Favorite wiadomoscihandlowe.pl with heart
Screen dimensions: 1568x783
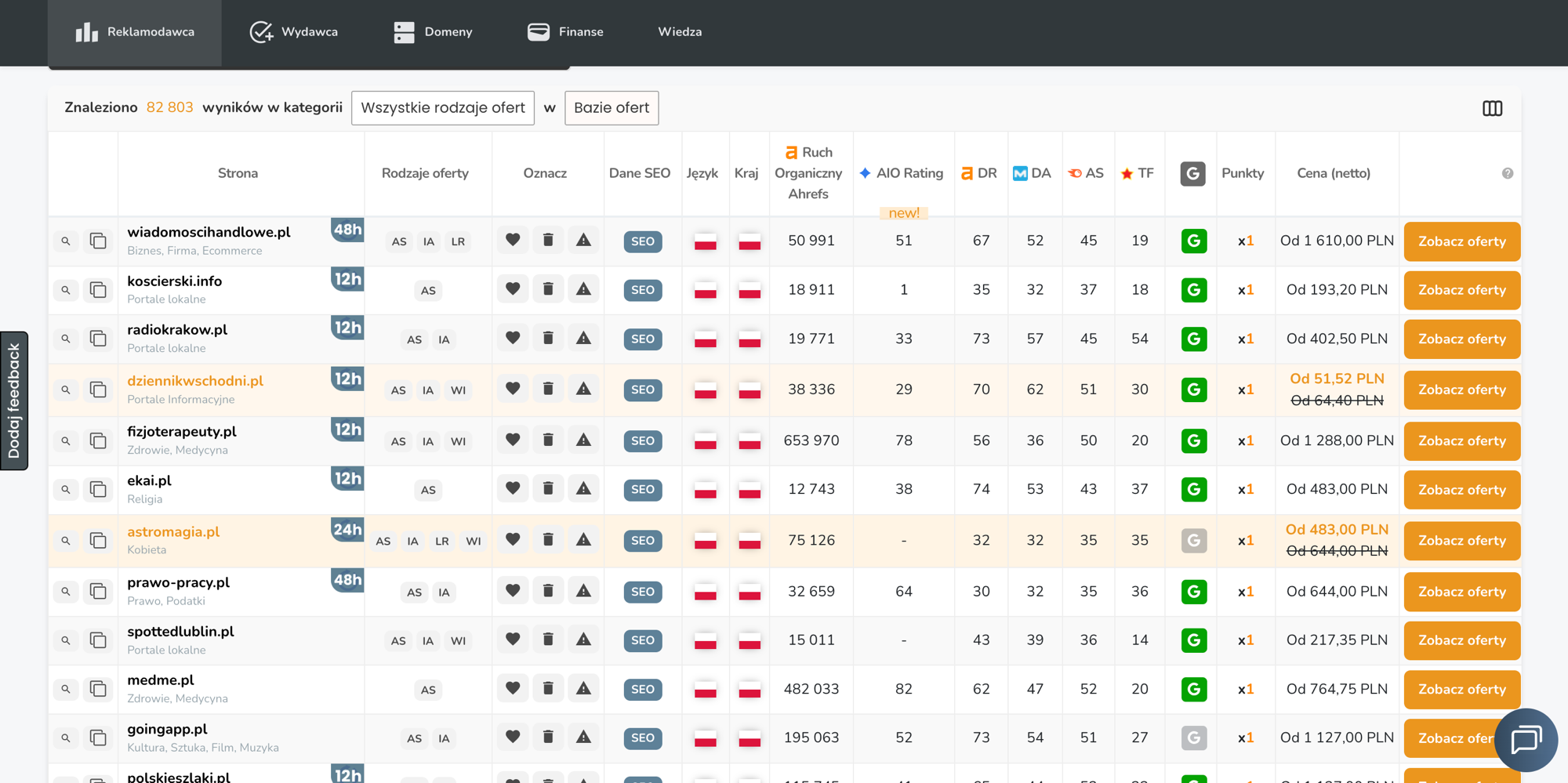click(x=513, y=241)
